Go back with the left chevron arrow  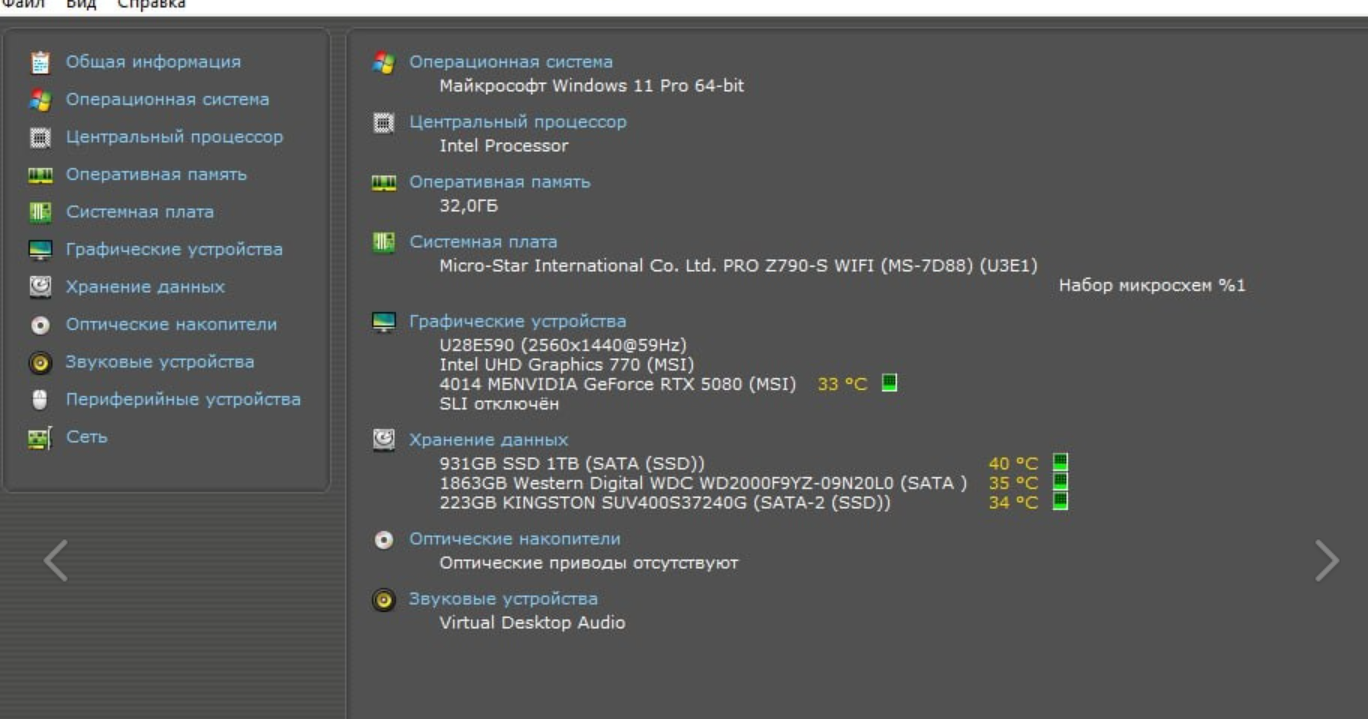click(56, 561)
